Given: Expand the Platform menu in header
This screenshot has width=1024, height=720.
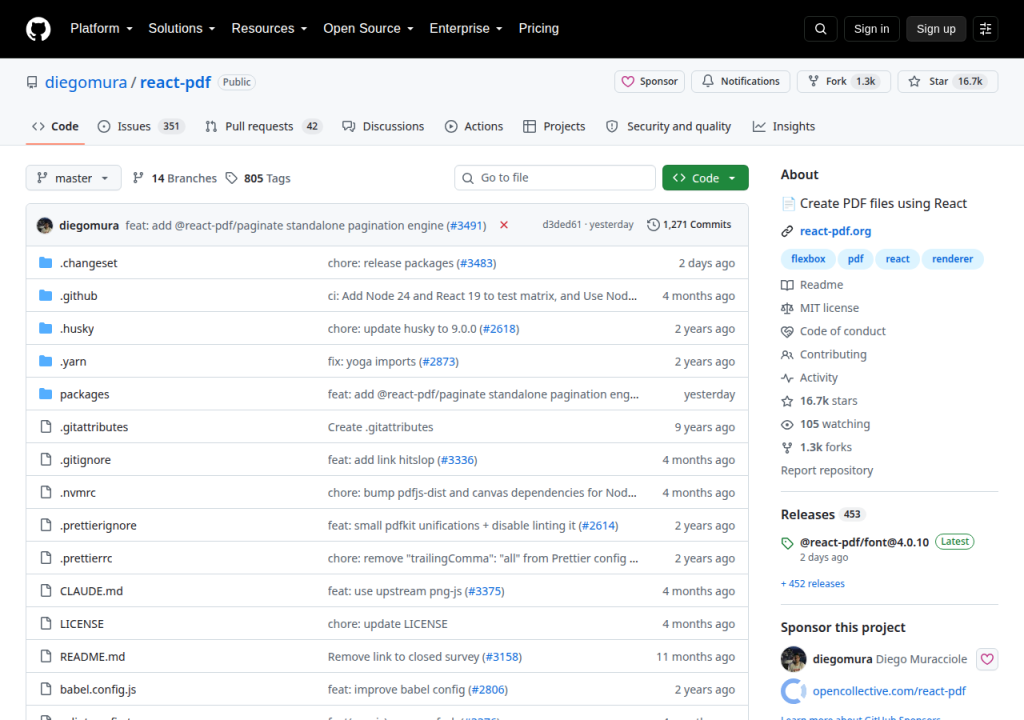Looking at the screenshot, I should pyautogui.click(x=101, y=29).
